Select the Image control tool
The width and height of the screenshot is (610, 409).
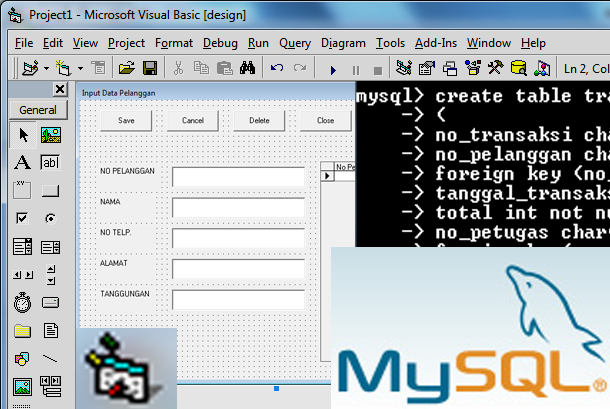[22, 387]
